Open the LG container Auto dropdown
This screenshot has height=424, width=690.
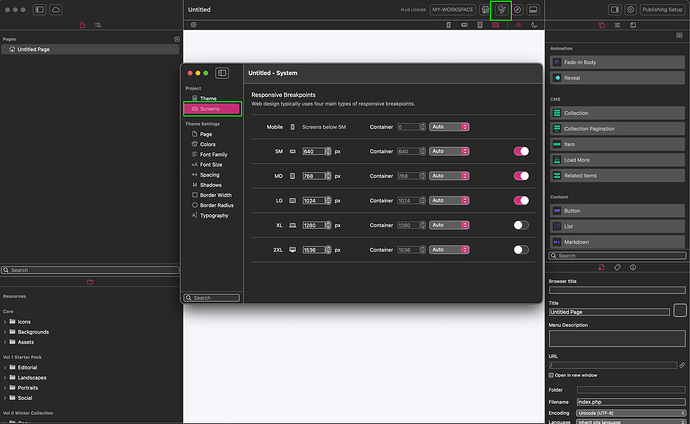[449, 201]
